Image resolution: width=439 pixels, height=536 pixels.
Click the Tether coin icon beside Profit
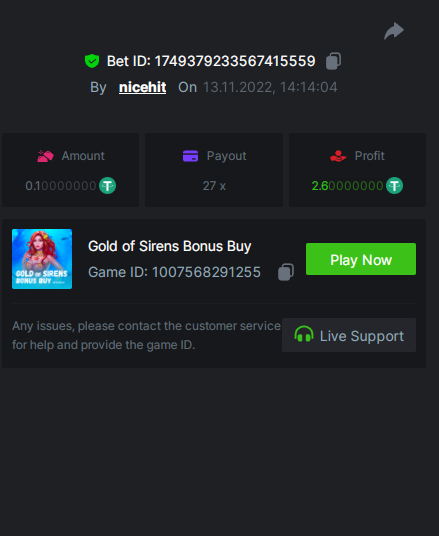[395, 186]
